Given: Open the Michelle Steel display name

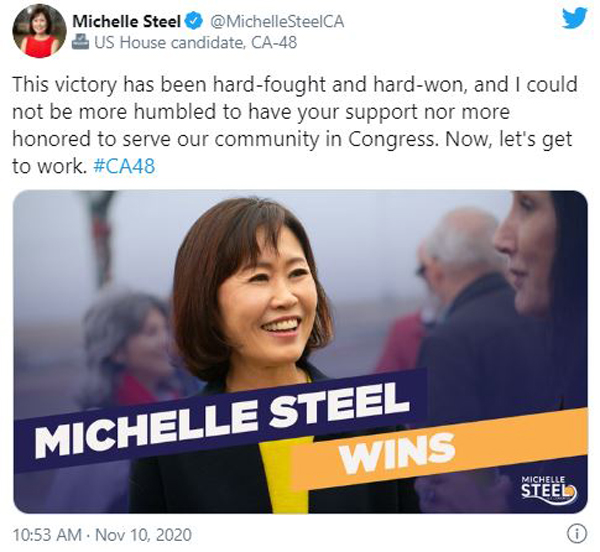Looking at the screenshot, I should coord(126,21).
